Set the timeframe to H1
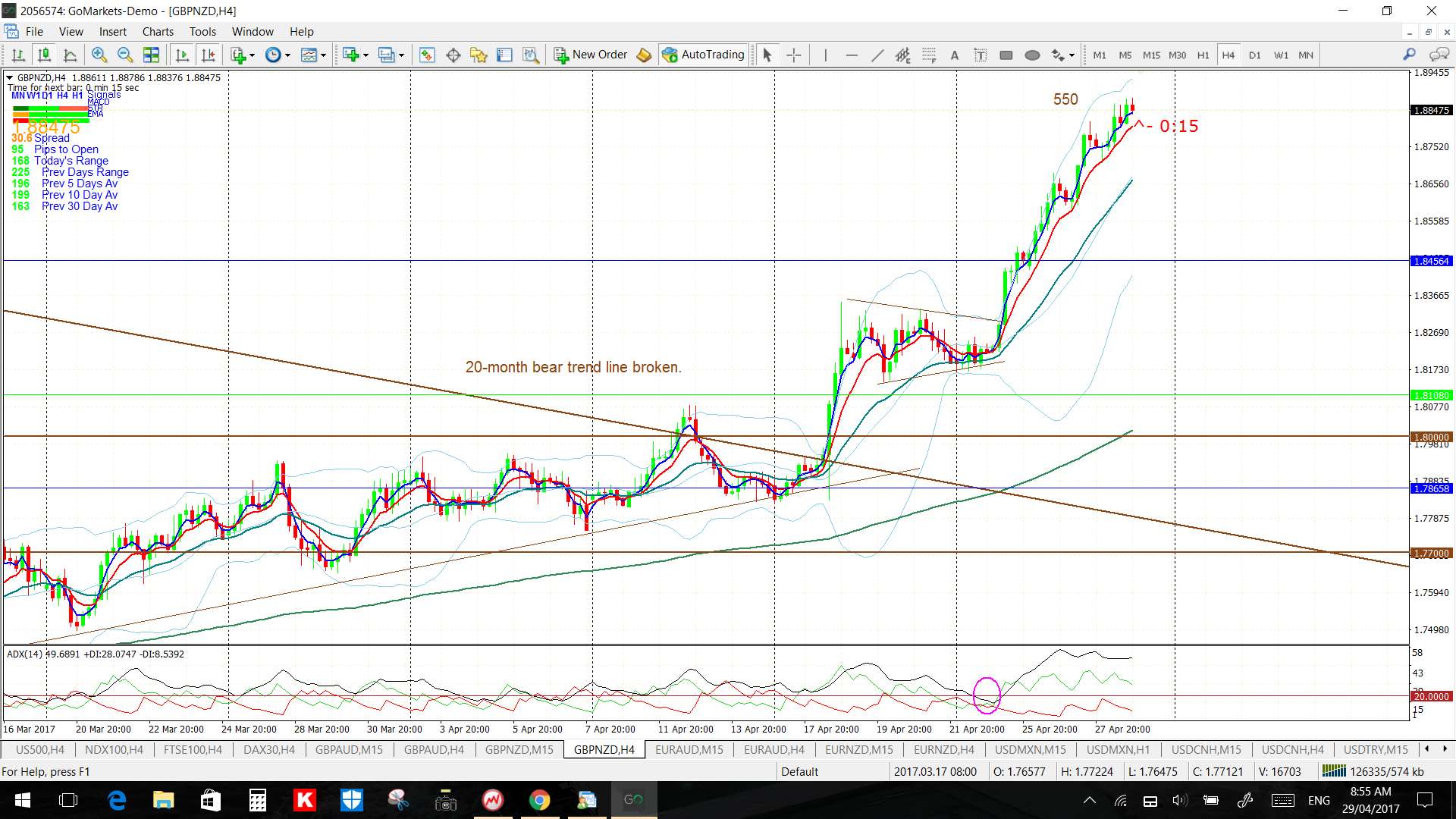Viewport: 1456px width, 819px height. tap(1203, 55)
